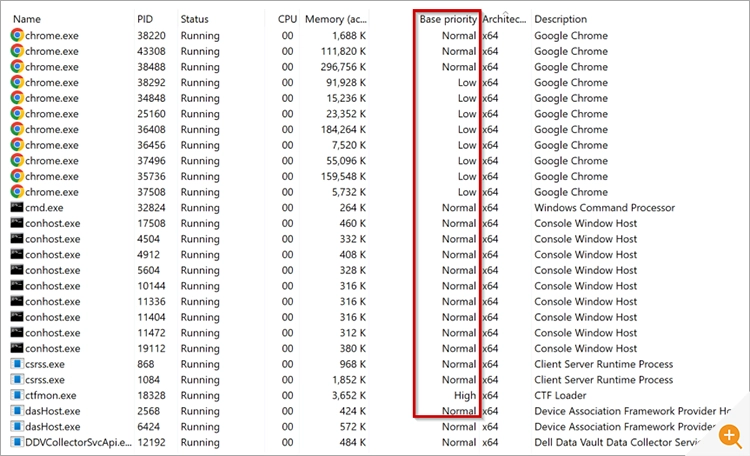
Task: Click the Name column header
Action: tap(27, 19)
